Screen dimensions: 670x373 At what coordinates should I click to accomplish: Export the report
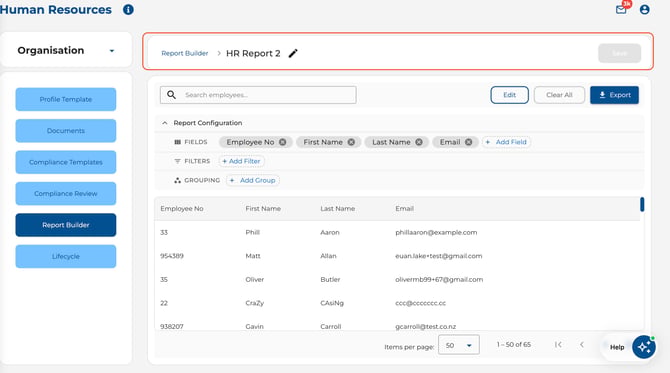[x=614, y=95]
